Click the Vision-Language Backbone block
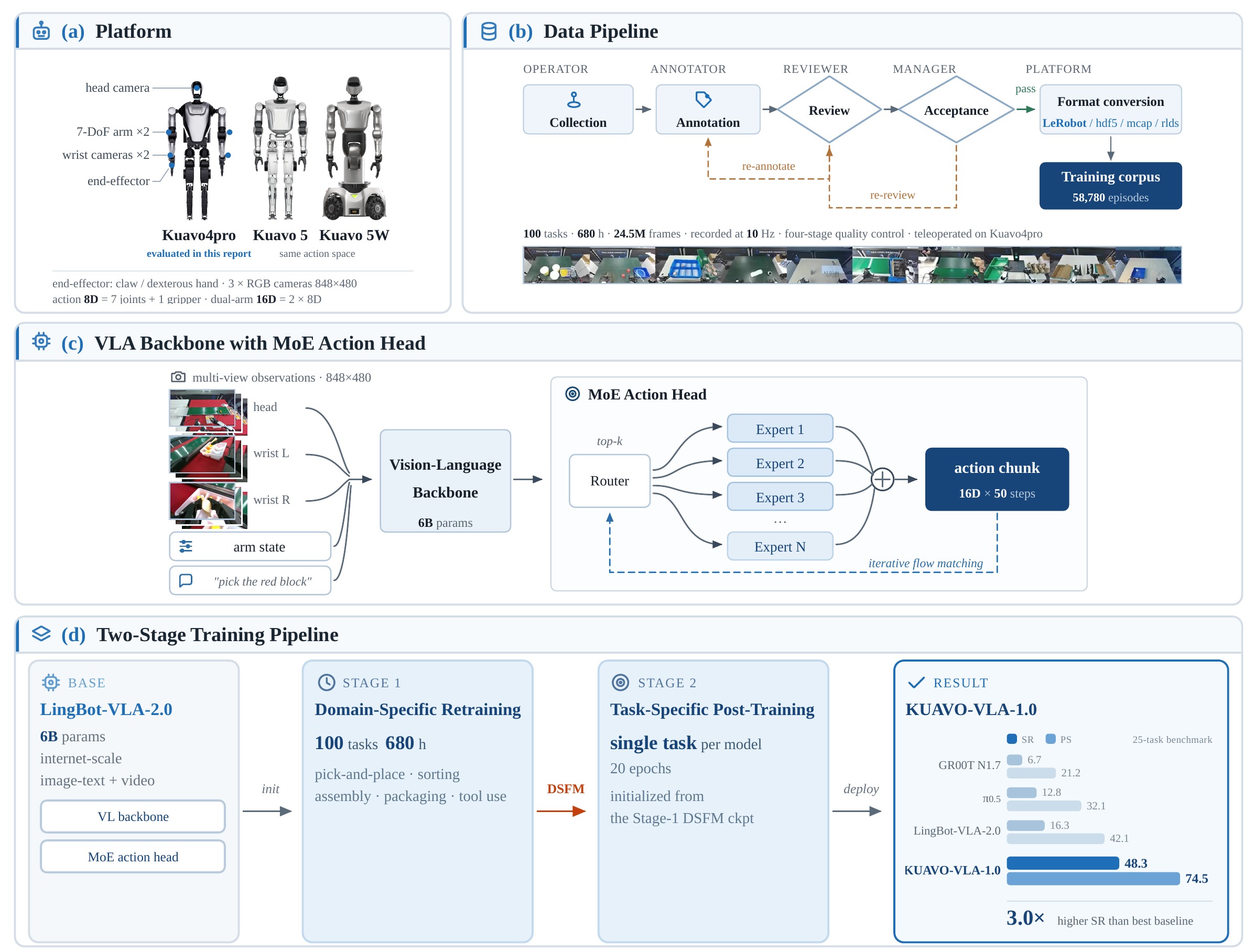 tap(445, 481)
